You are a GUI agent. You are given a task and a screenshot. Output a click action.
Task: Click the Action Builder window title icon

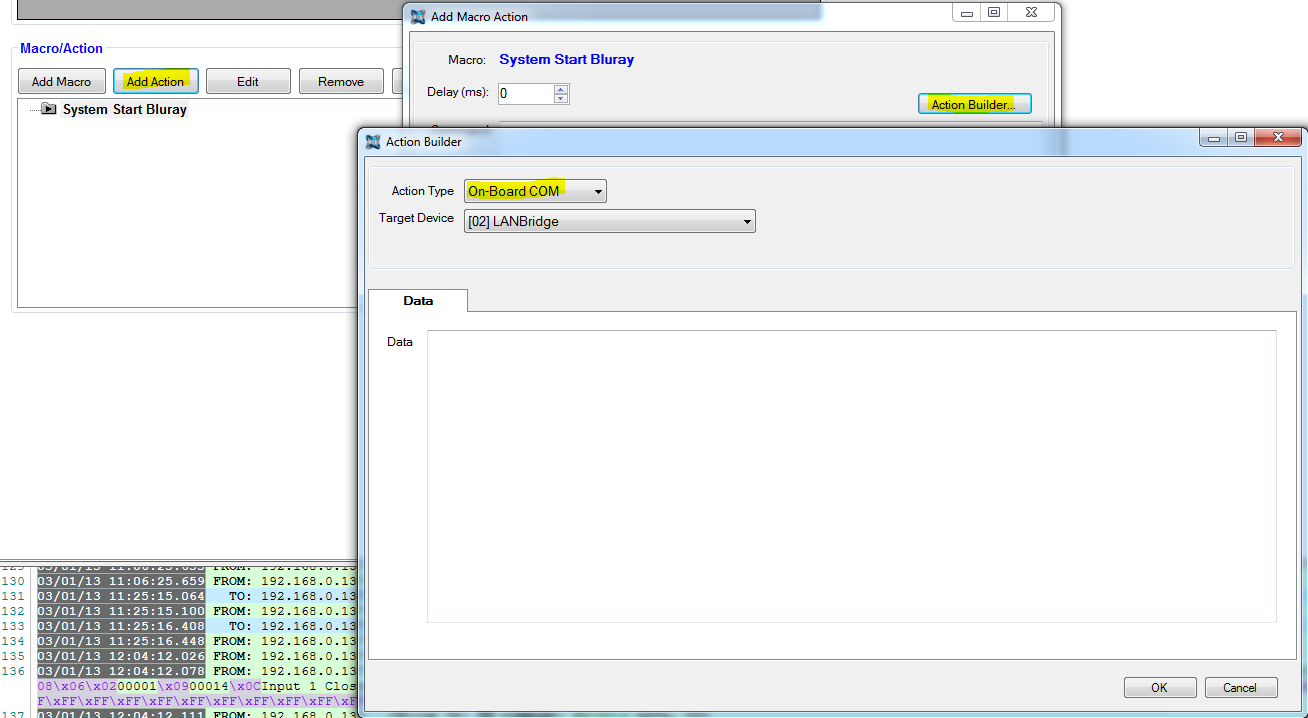373,142
